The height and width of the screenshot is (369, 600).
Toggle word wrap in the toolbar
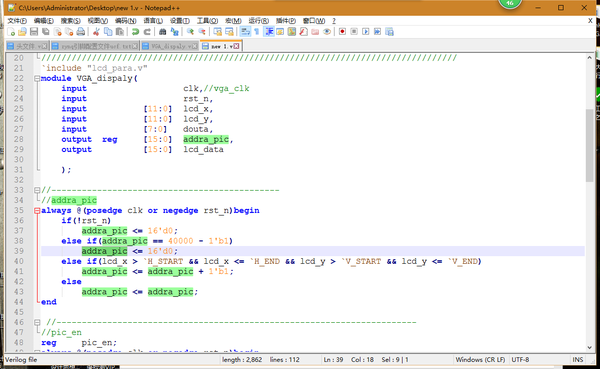point(245,32)
